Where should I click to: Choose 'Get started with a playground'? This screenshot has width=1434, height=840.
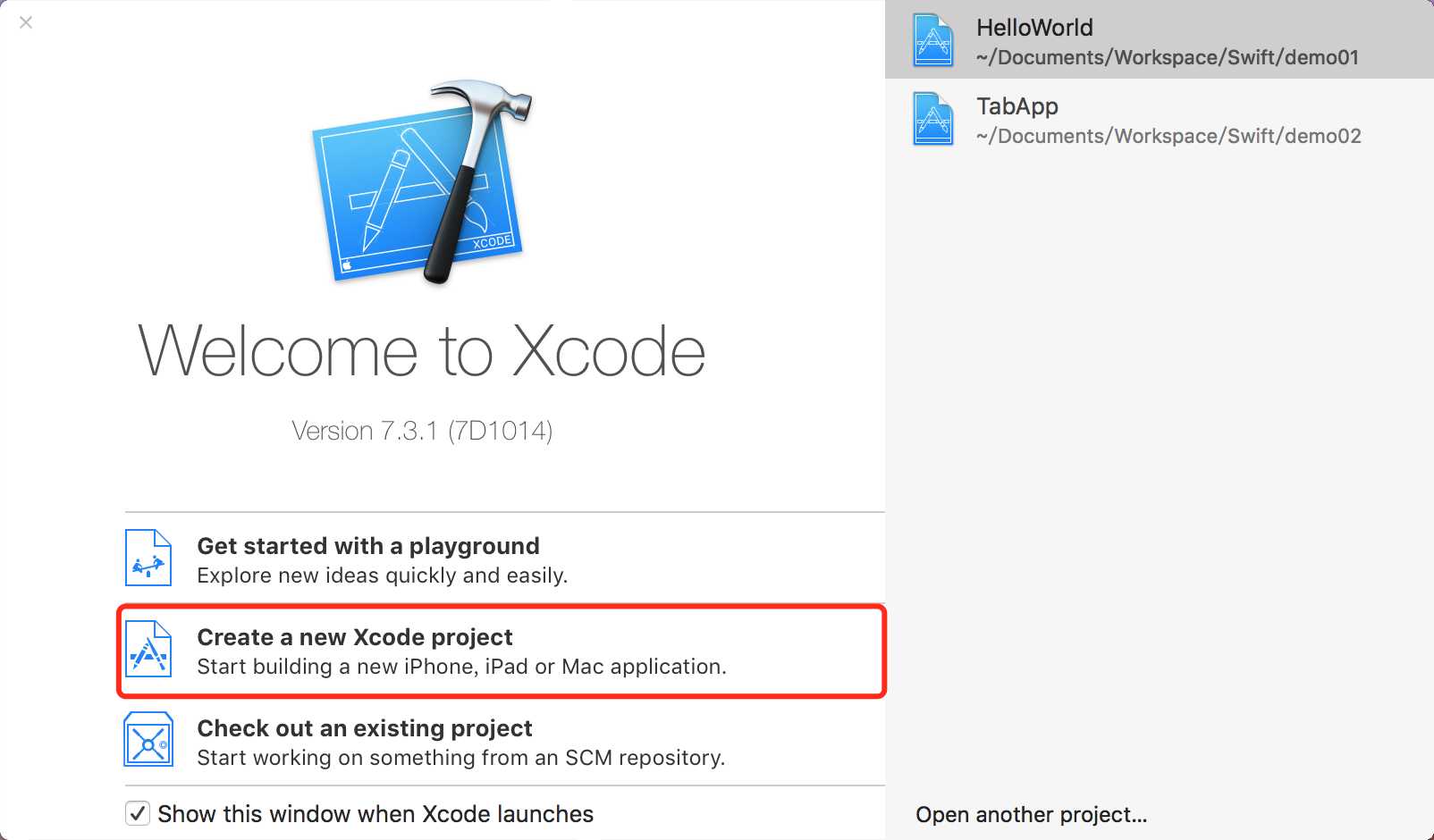tap(368, 546)
